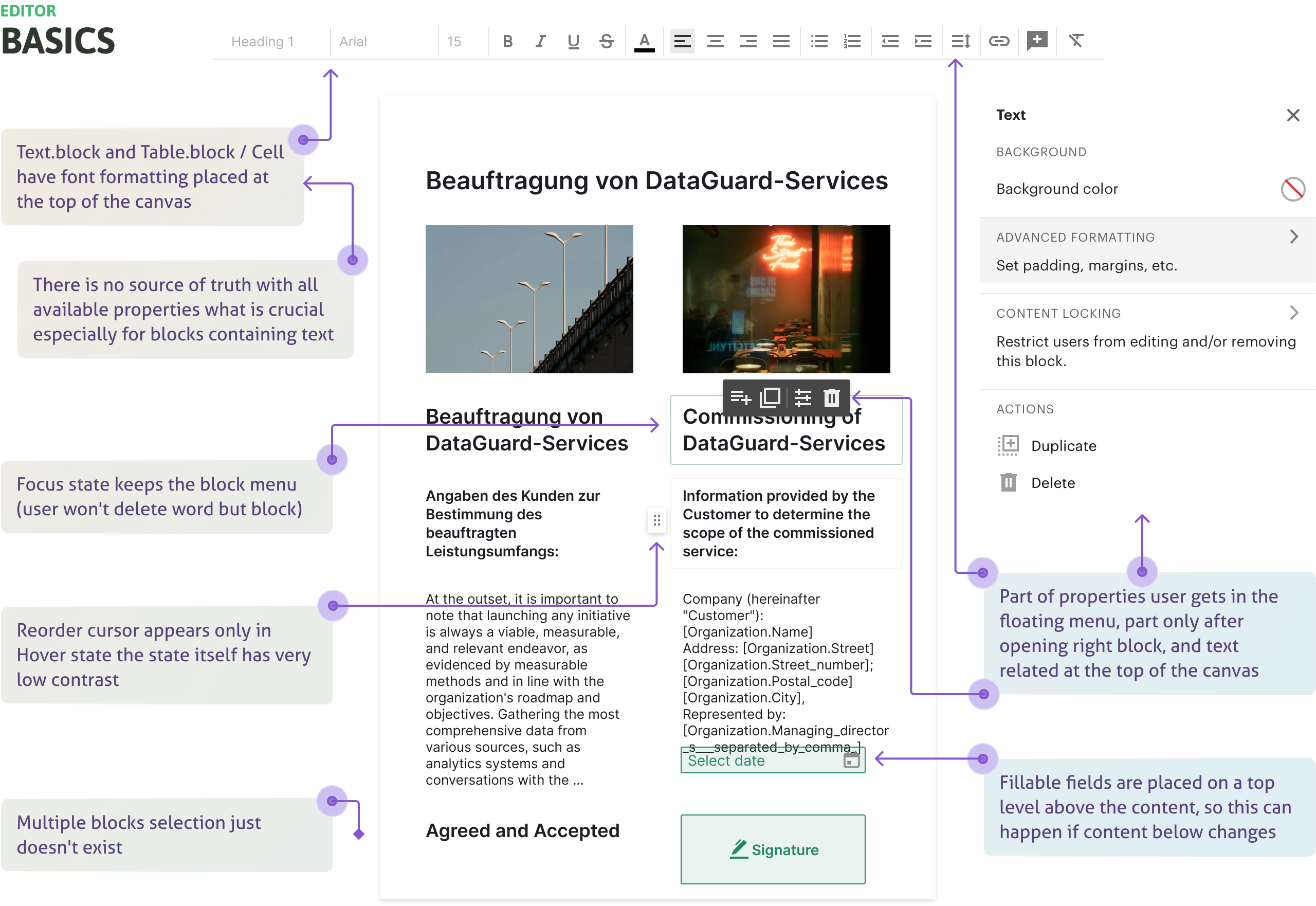Select the neon restaurant image
1316x906 pixels.
[786, 299]
